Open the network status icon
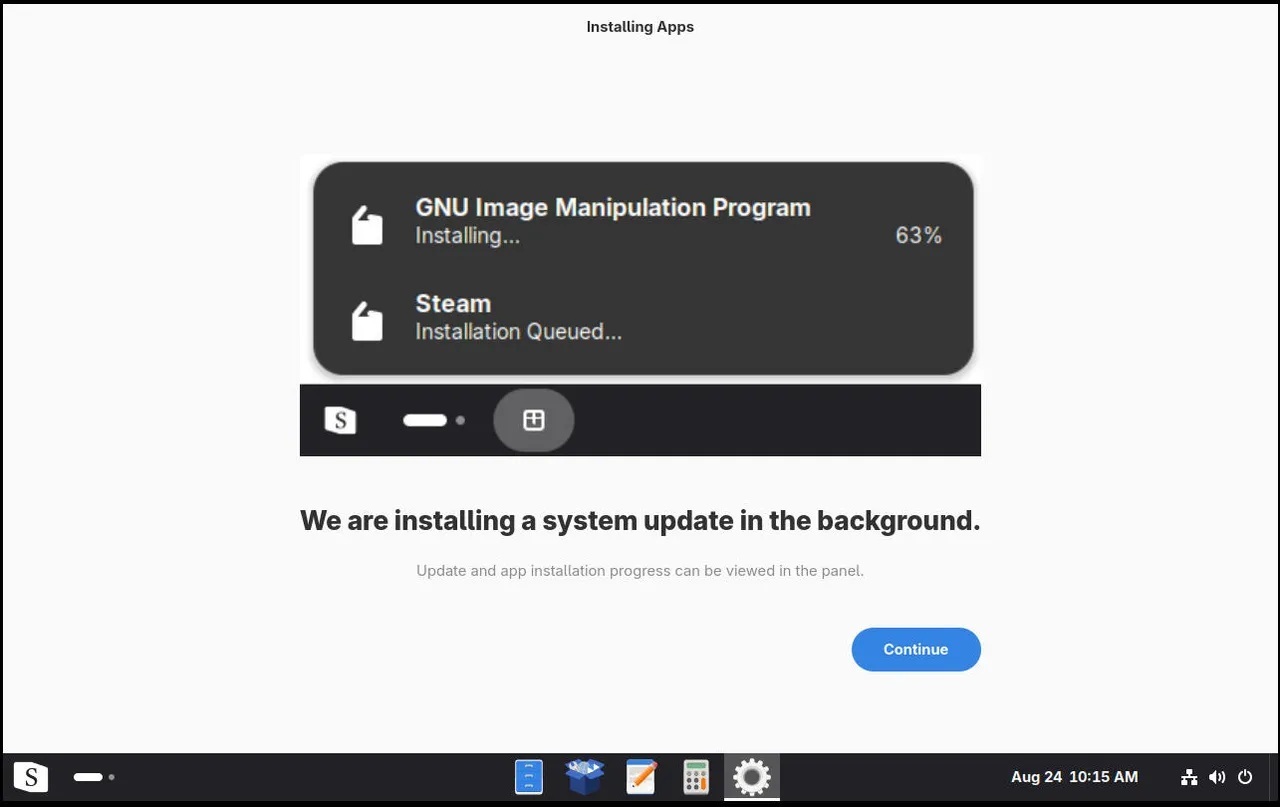1280x807 pixels. [1189, 777]
